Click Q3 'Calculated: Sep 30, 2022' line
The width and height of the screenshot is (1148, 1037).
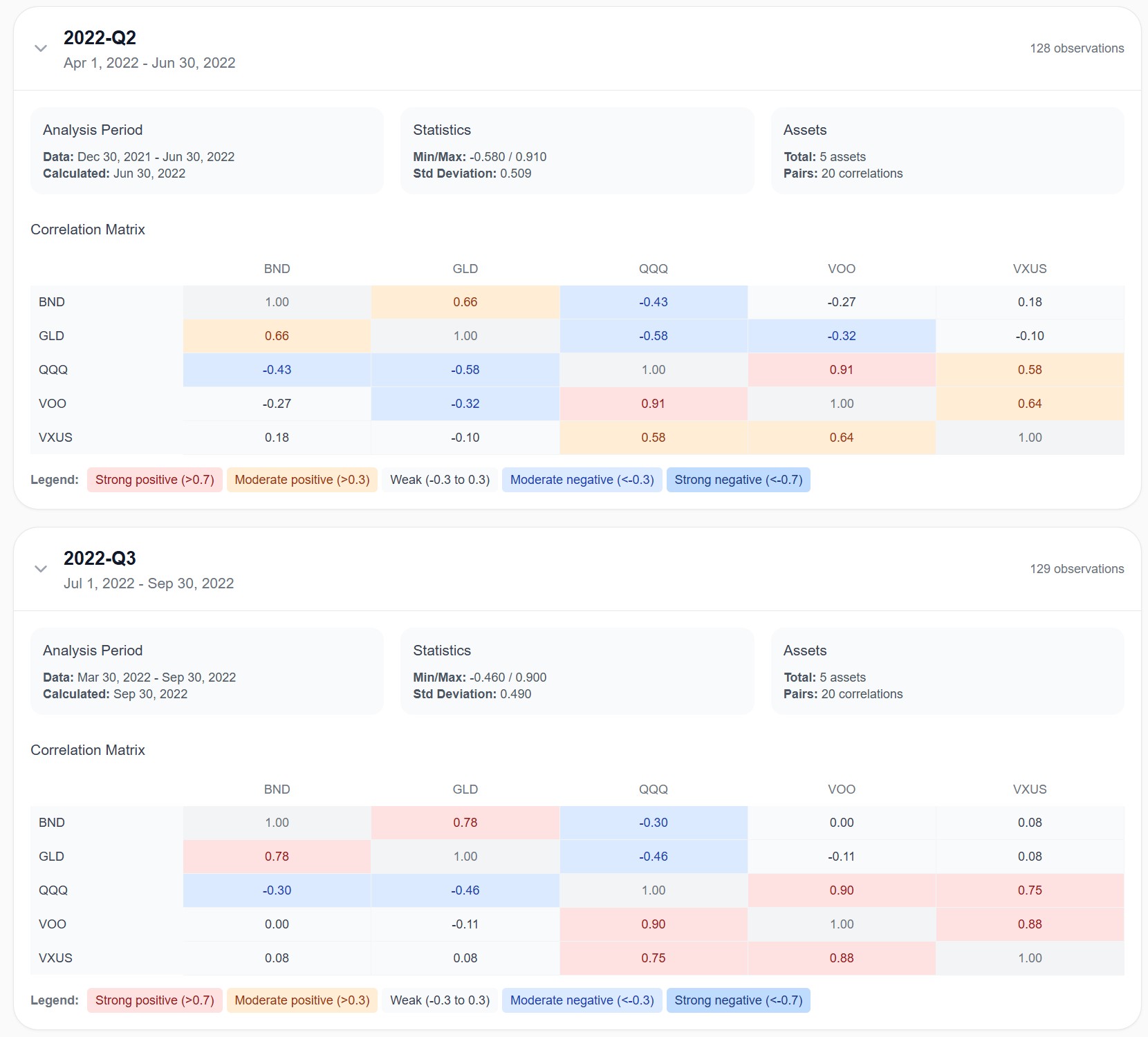point(115,694)
